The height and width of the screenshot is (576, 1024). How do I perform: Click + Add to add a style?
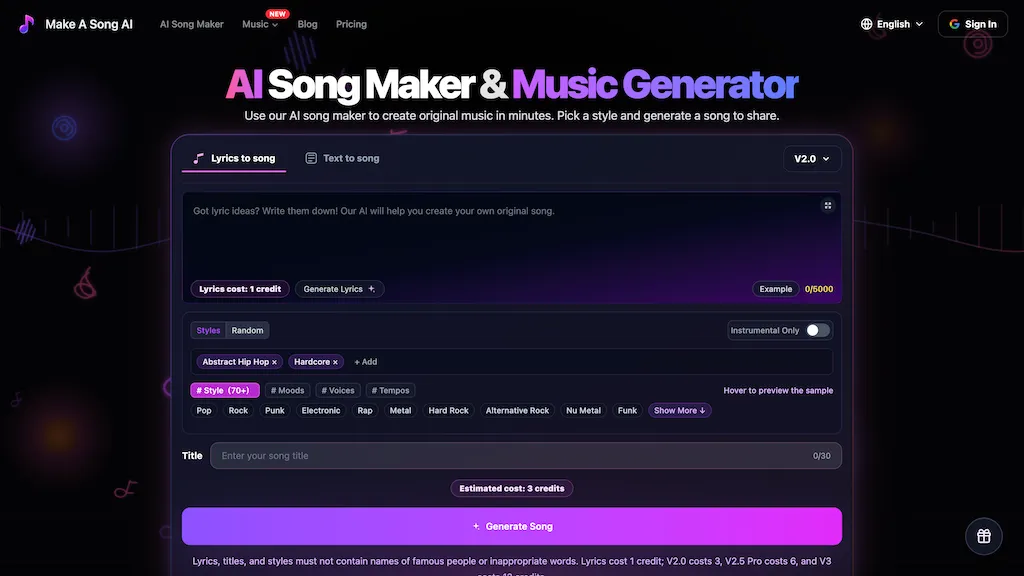click(x=365, y=362)
